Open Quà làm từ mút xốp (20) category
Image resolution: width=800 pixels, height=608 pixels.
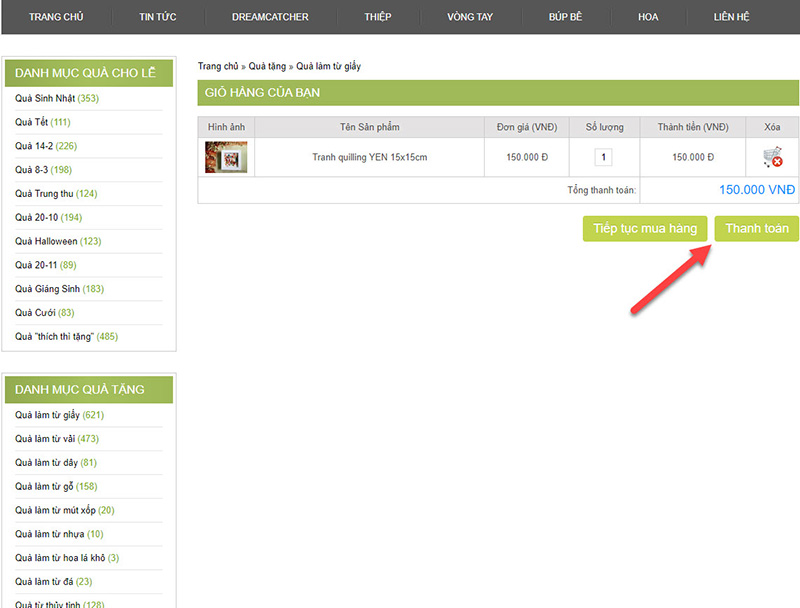64,510
